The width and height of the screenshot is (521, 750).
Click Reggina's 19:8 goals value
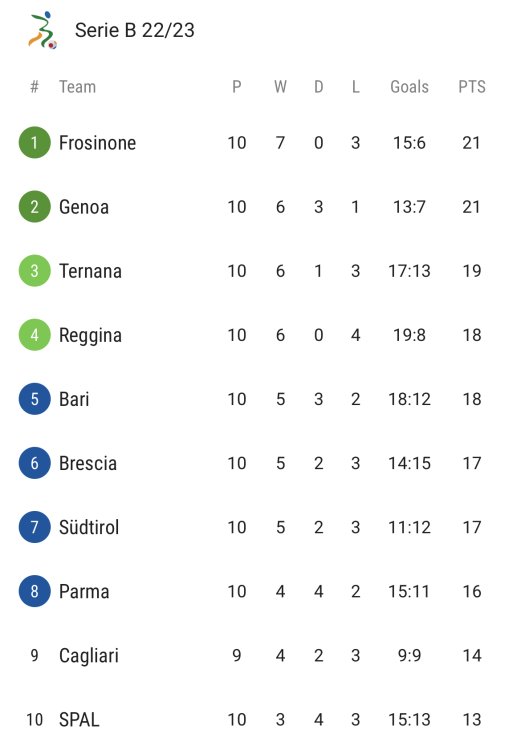[x=410, y=335]
